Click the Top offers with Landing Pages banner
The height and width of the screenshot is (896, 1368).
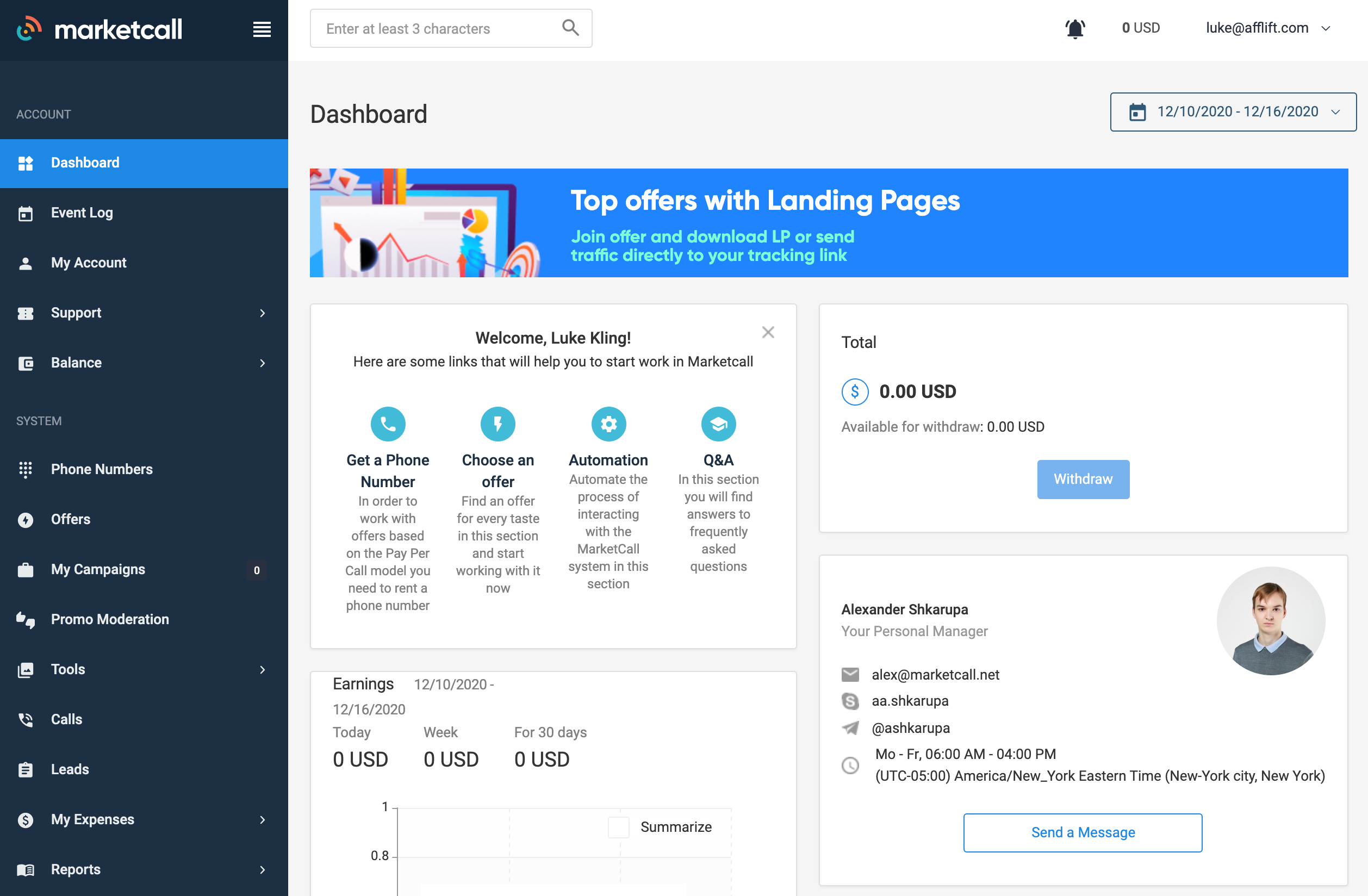(x=829, y=223)
